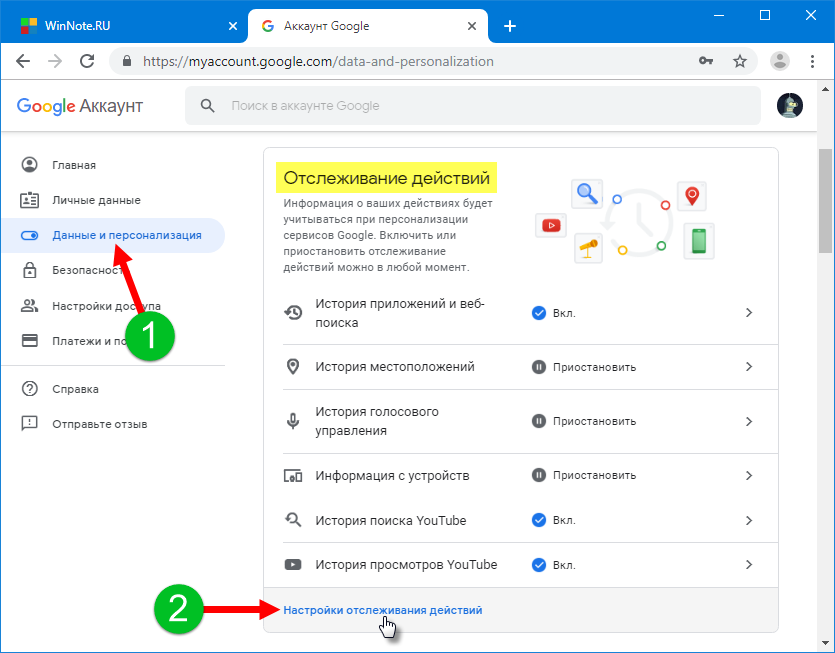Click Поиск в аккаунте Google field
Screen dimensions: 835x653
tap(473, 105)
